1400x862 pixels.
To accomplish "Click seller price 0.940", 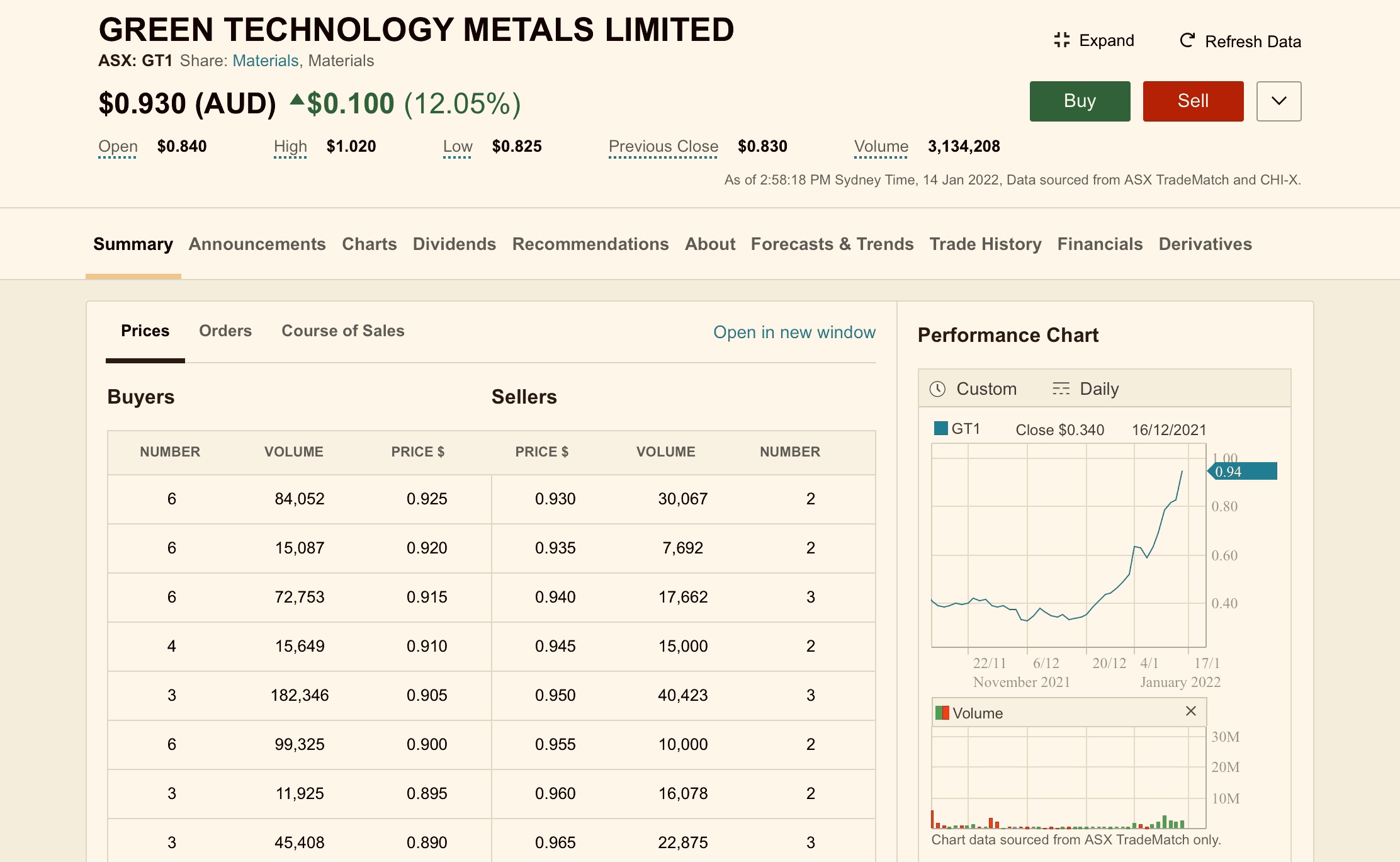I will (555, 598).
